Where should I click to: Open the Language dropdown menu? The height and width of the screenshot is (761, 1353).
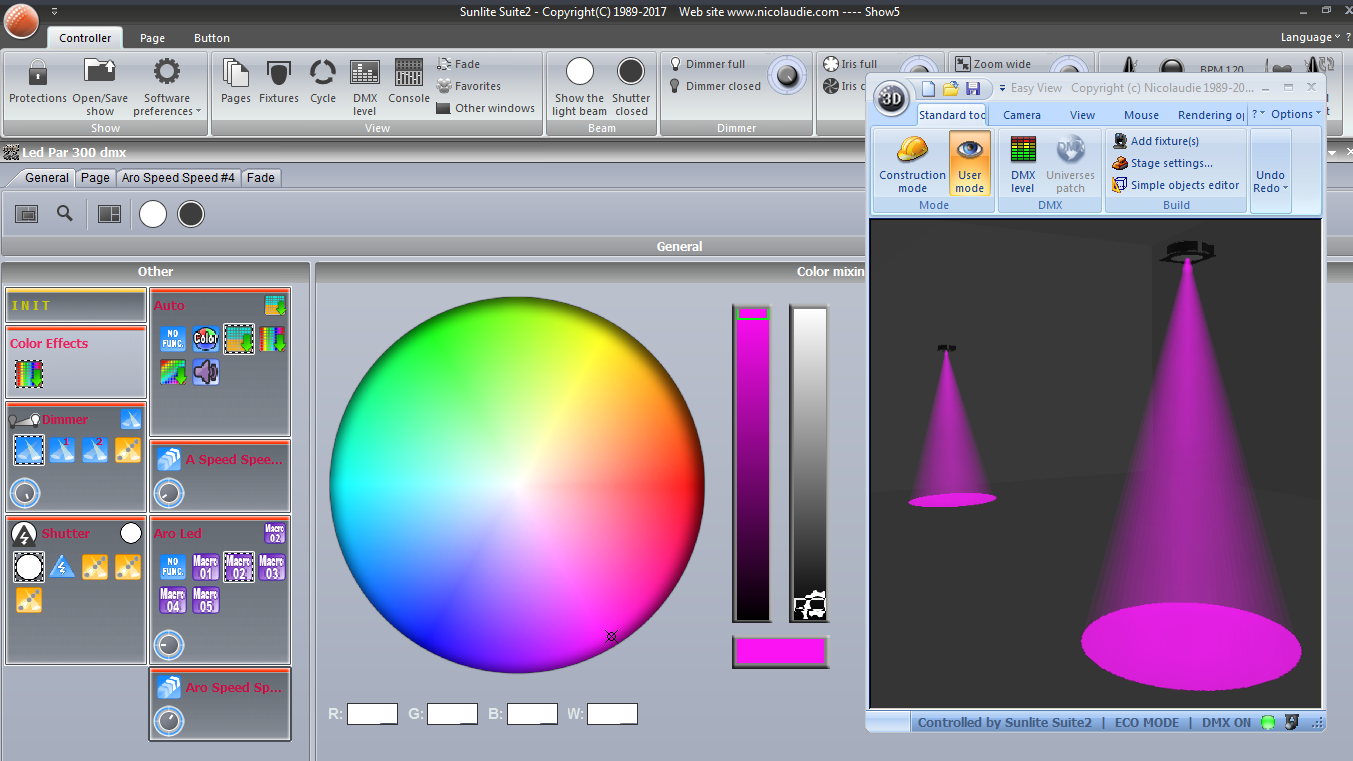pos(1309,37)
